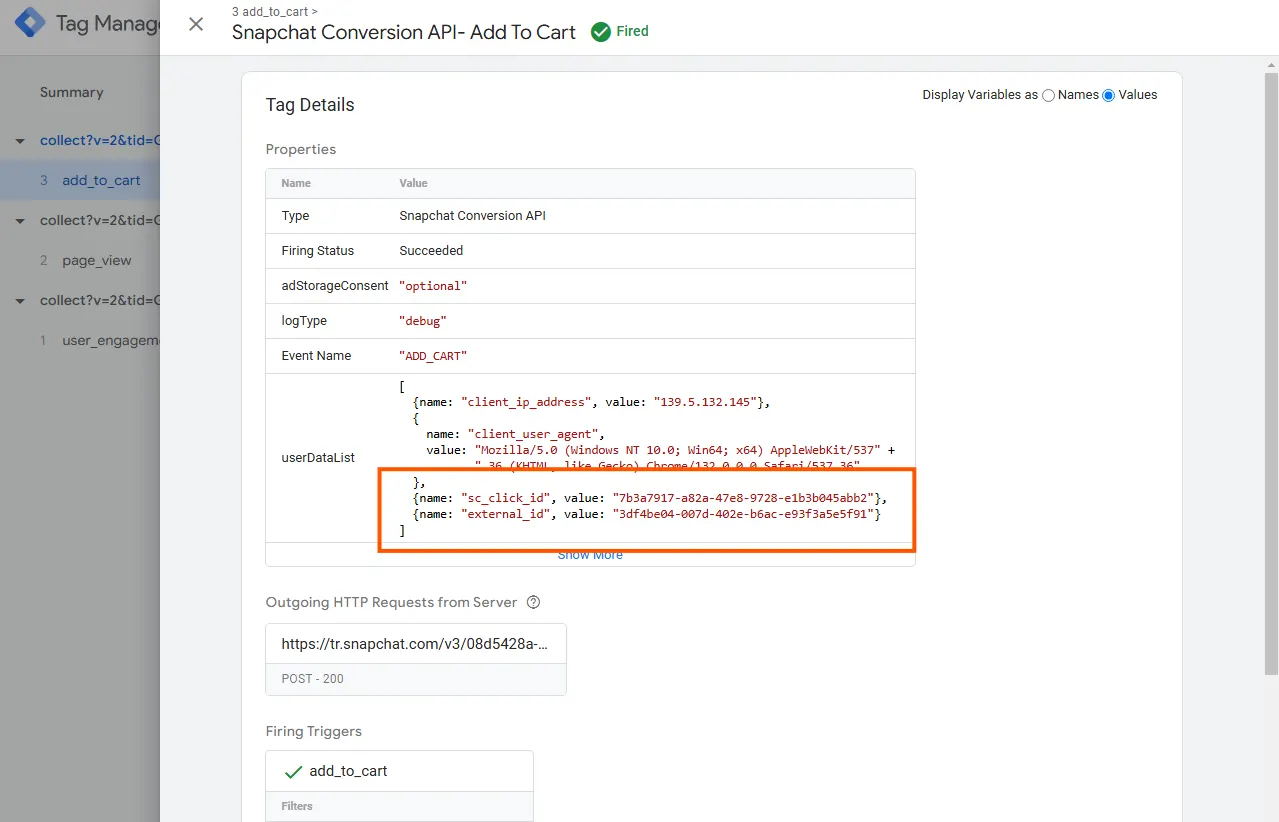Collapse the collect group containing user_engagement
Viewport: 1279px width, 822px height.
click(20, 301)
